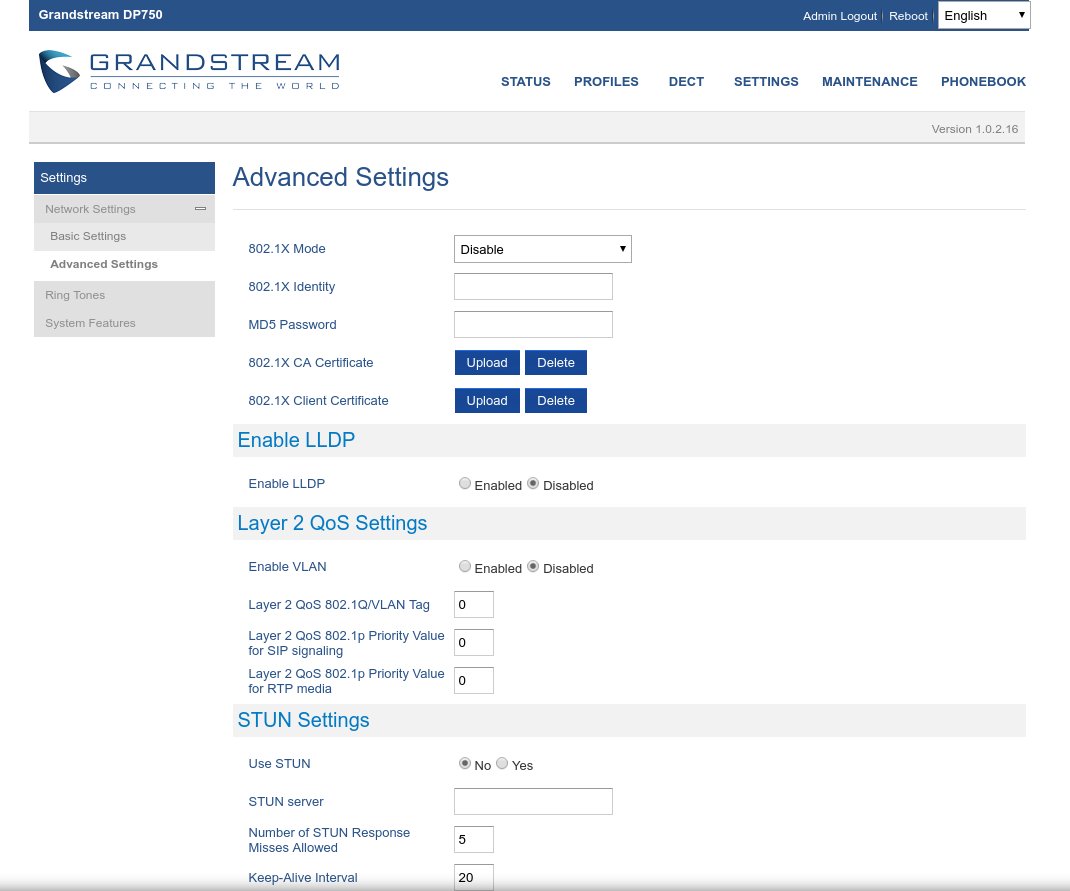This screenshot has width=1070, height=891.
Task: Click the Reboot link
Action: (908, 16)
